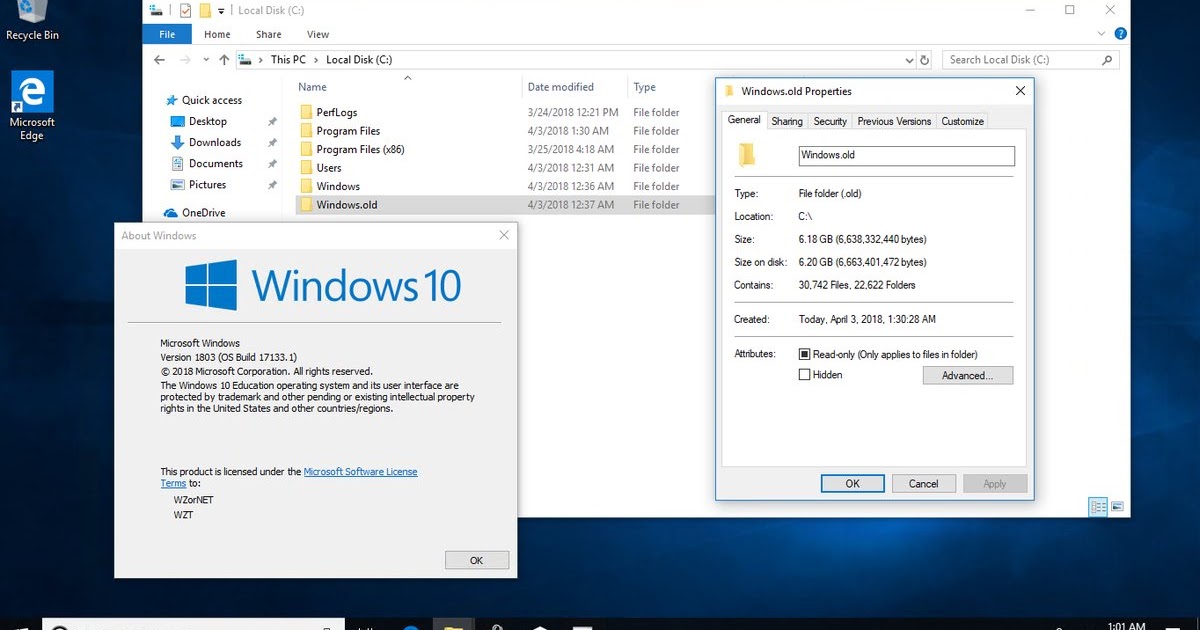Go up one level with the up arrow

[224, 60]
